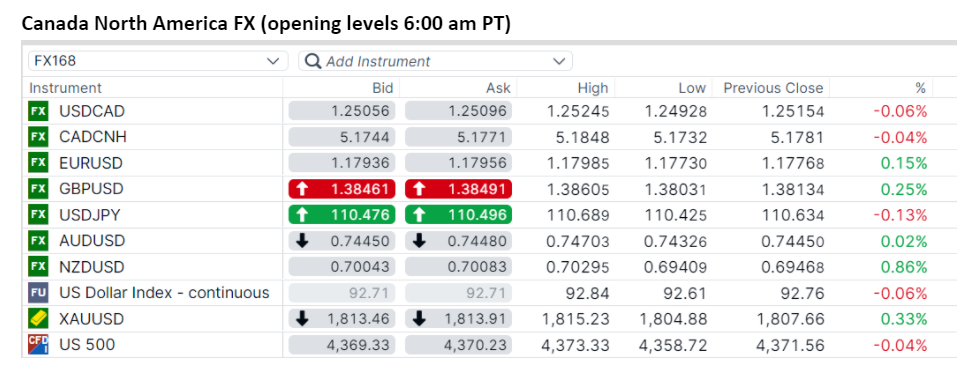Sort by the Instrument column header
This screenshot has height=380, width=960.
pos(66,88)
